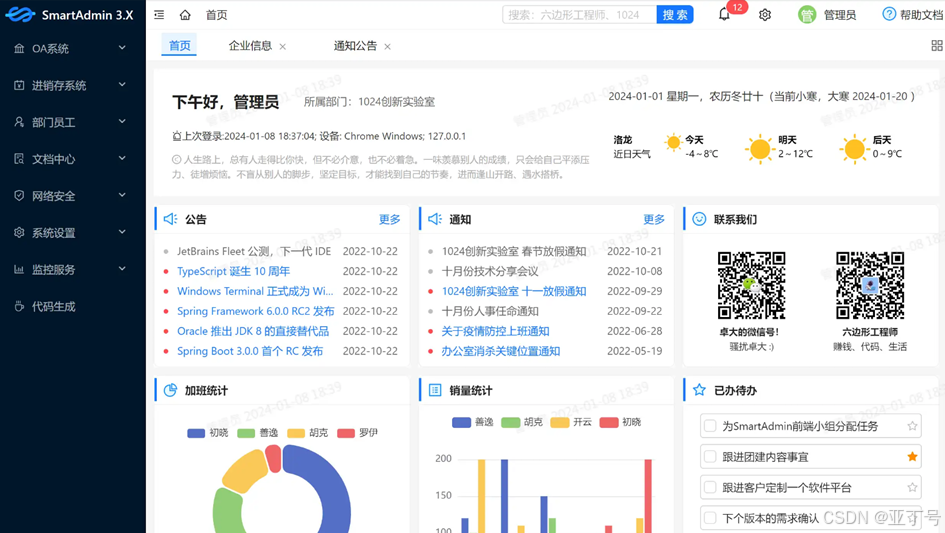Click the 网络安全 shield icon
The width and height of the screenshot is (945, 533).
(x=19, y=195)
